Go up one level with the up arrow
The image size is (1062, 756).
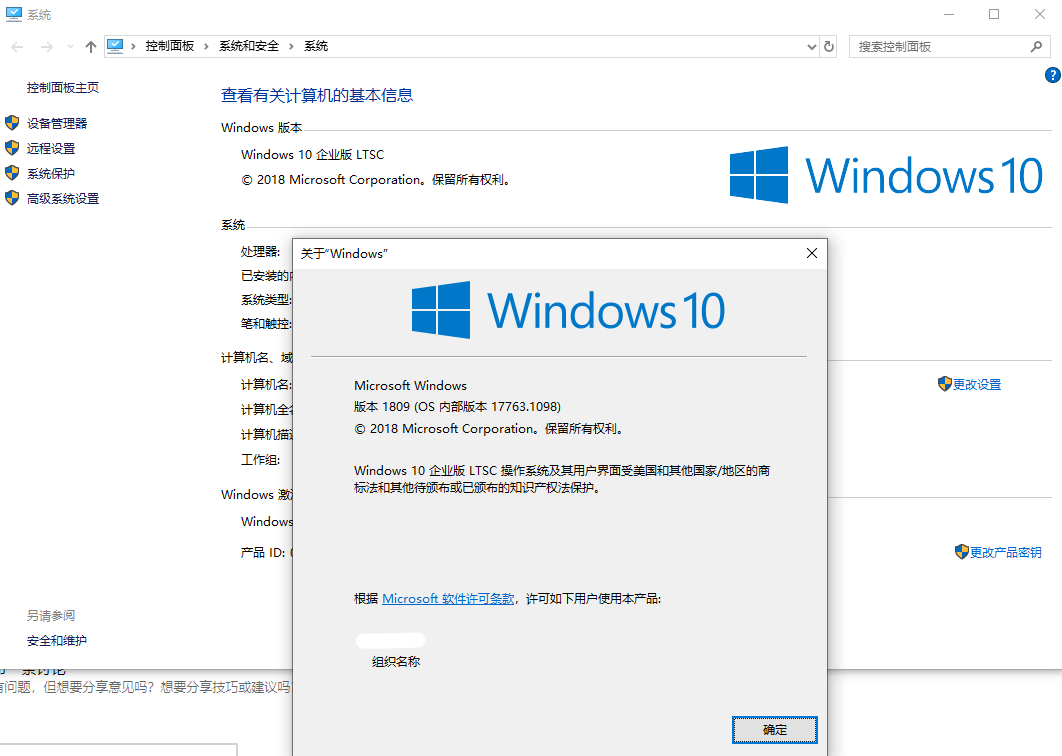pyautogui.click(x=91, y=47)
